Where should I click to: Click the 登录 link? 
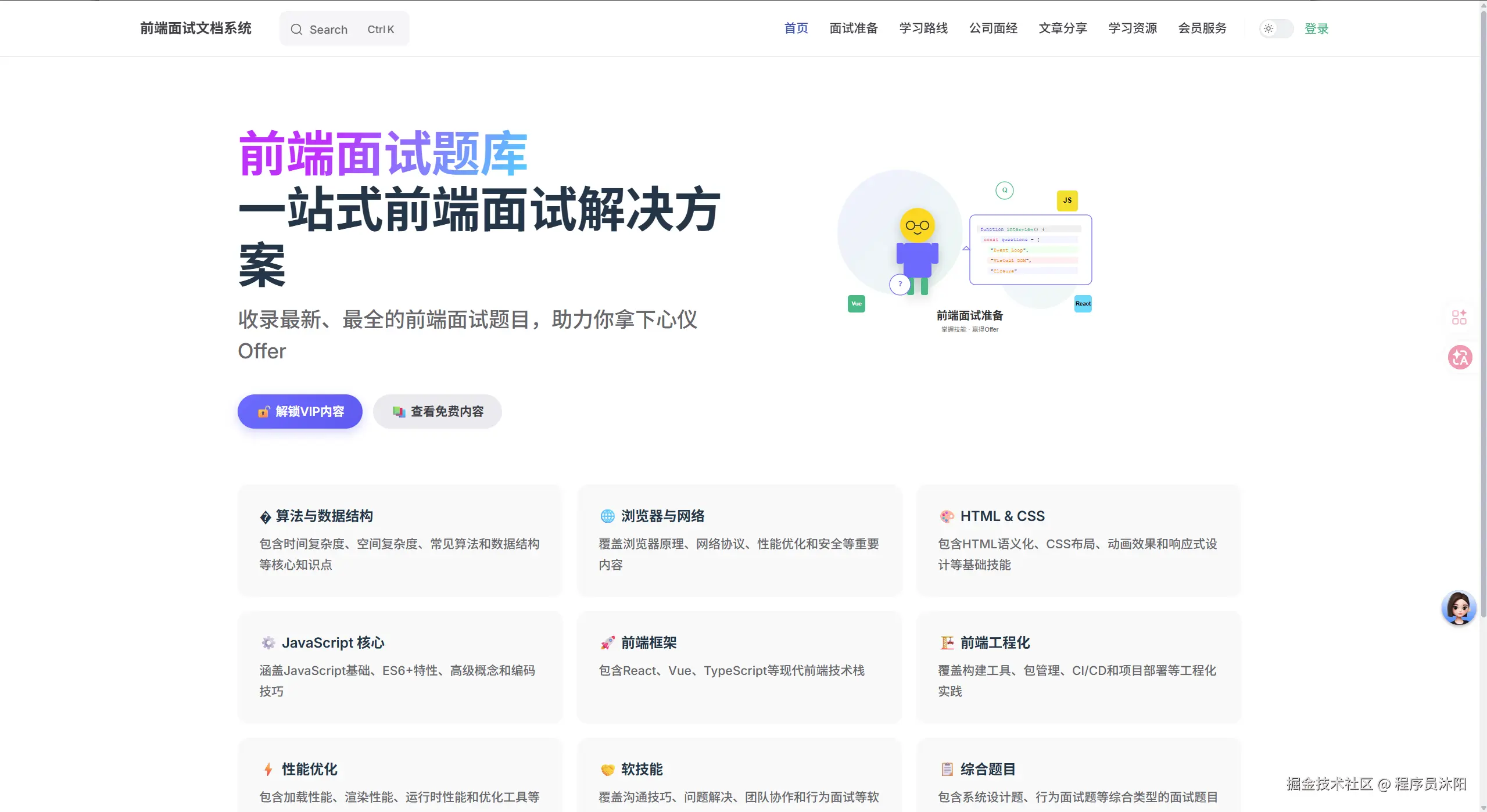click(x=1316, y=28)
